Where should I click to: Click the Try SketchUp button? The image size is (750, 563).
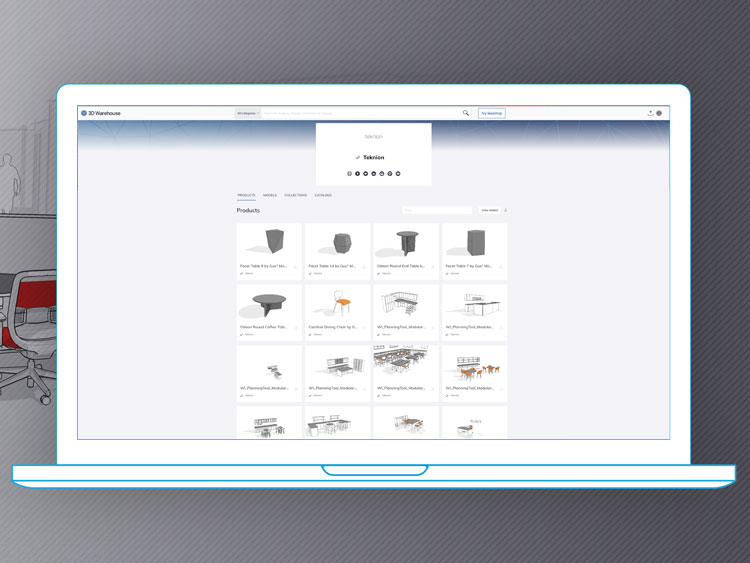coord(492,113)
